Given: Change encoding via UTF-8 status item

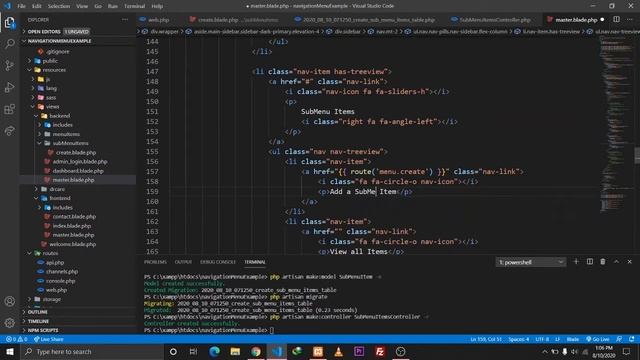Looking at the screenshot, I should click(x=542, y=339).
